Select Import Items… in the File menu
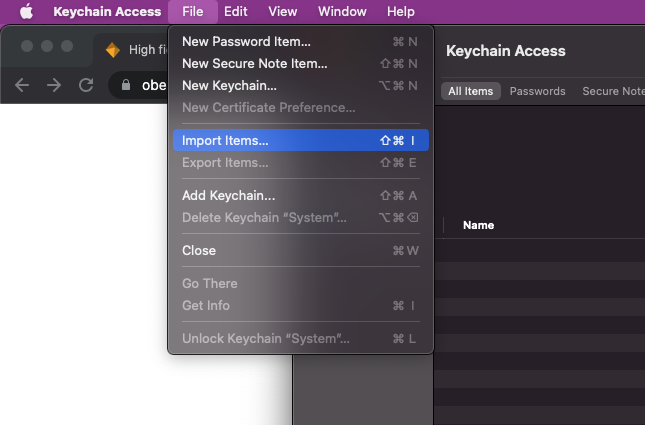Viewport: 645px width, 425px height. pos(301,140)
